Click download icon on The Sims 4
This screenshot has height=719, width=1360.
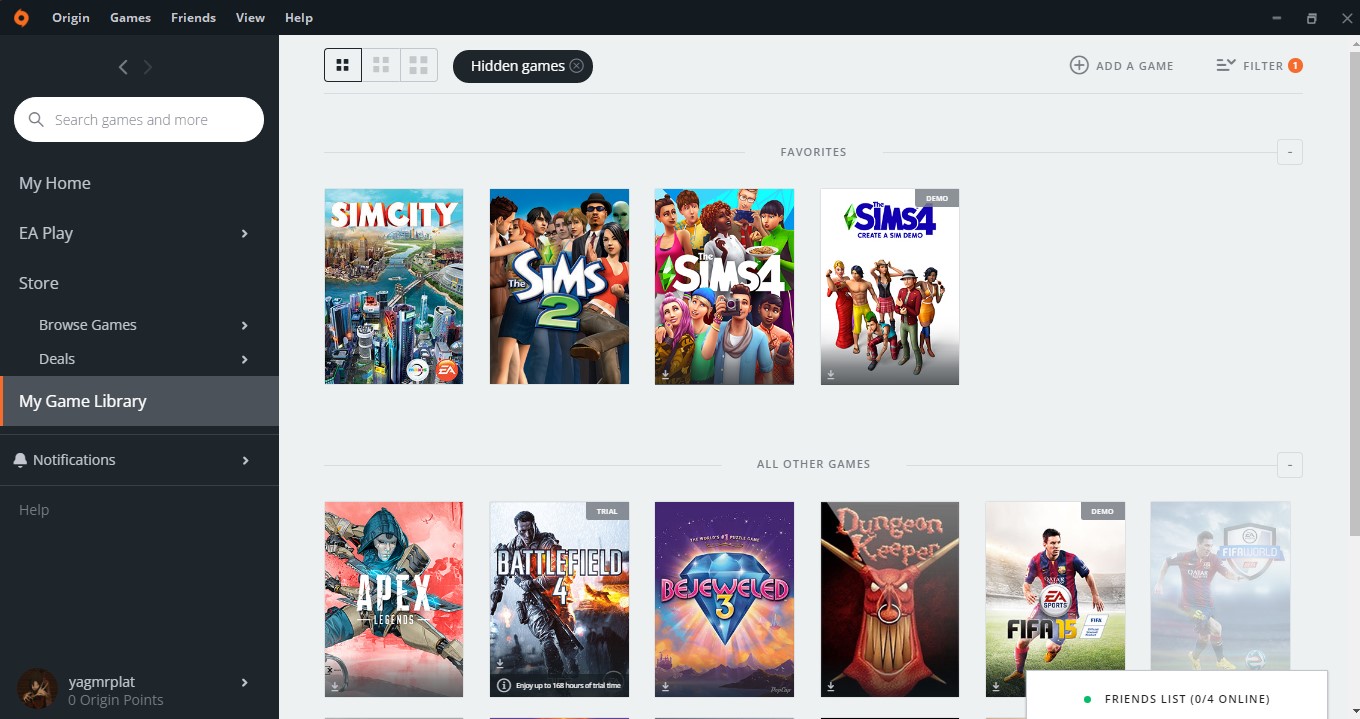[666, 375]
